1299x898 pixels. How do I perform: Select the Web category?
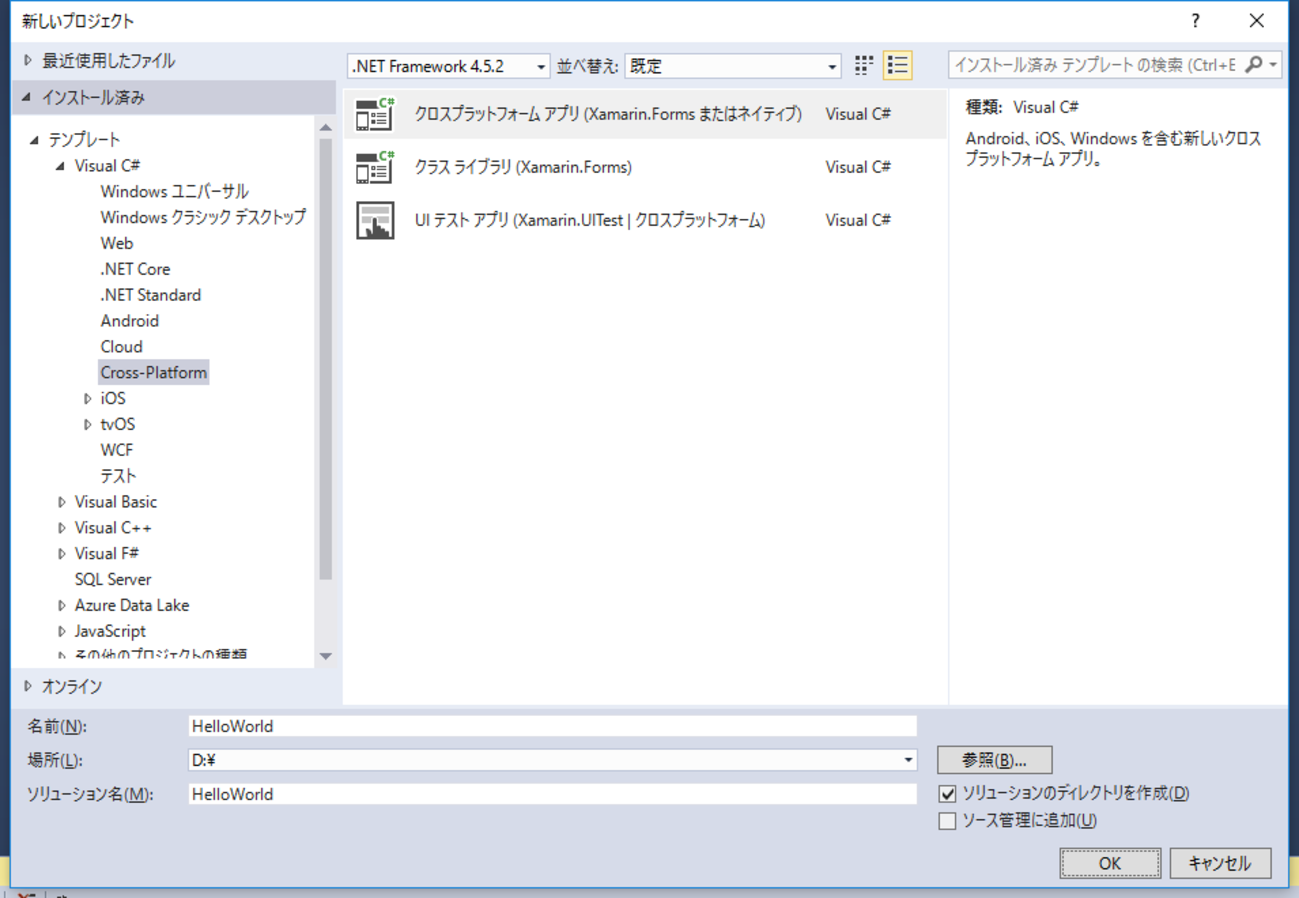coord(117,243)
